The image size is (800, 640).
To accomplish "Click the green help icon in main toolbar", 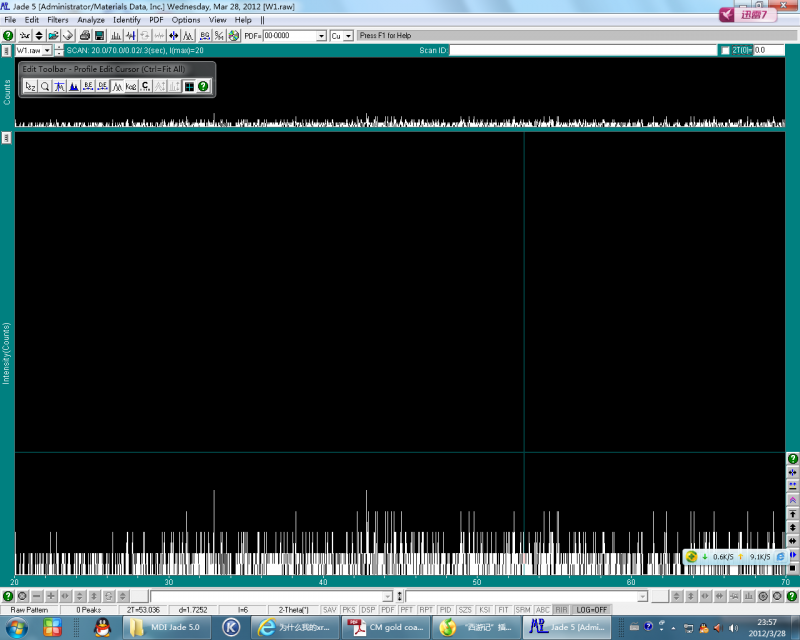I will coord(8,36).
